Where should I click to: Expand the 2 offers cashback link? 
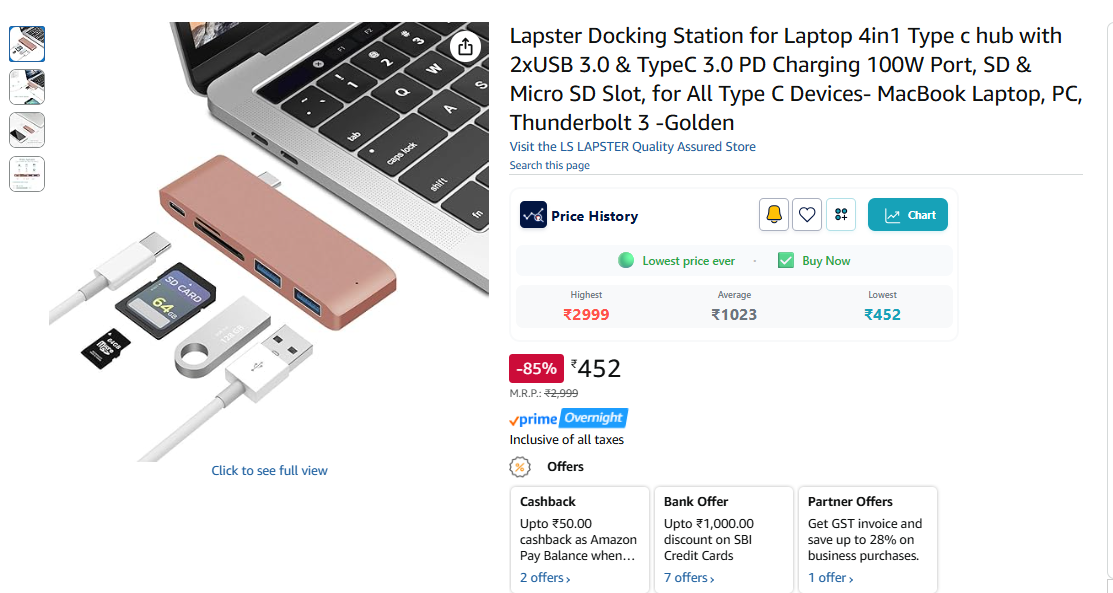(x=545, y=578)
